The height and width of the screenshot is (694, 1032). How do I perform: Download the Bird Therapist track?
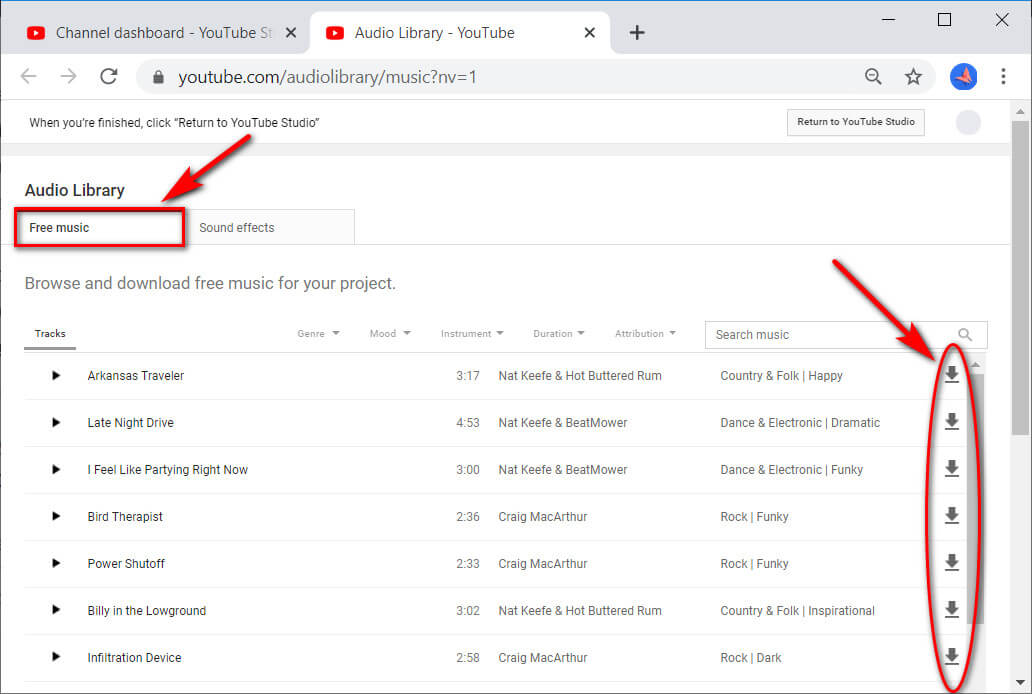(x=951, y=516)
